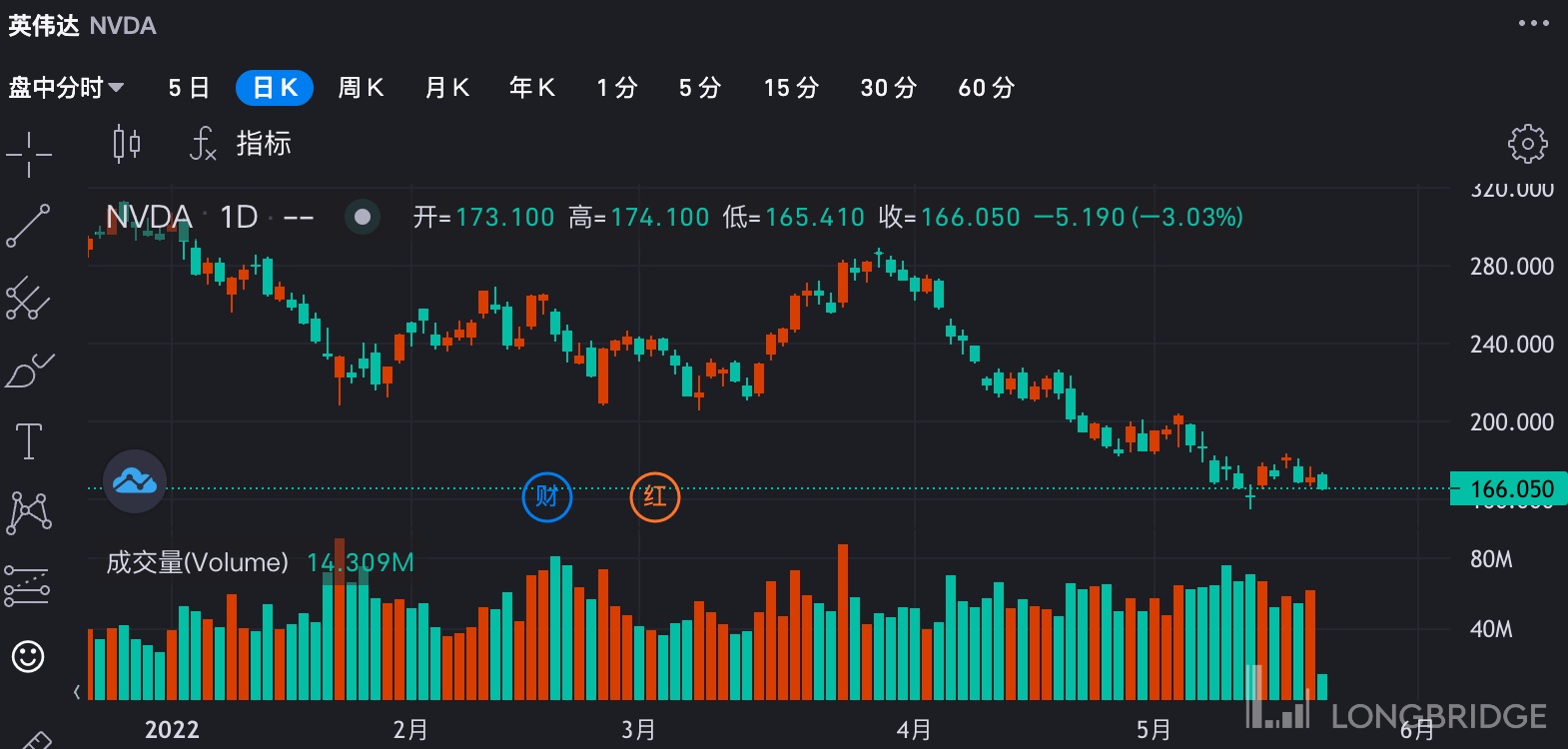The height and width of the screenshot is (749, 1568).
Task: Click the 低=165.410 low price value
Action: click(794, 217)
